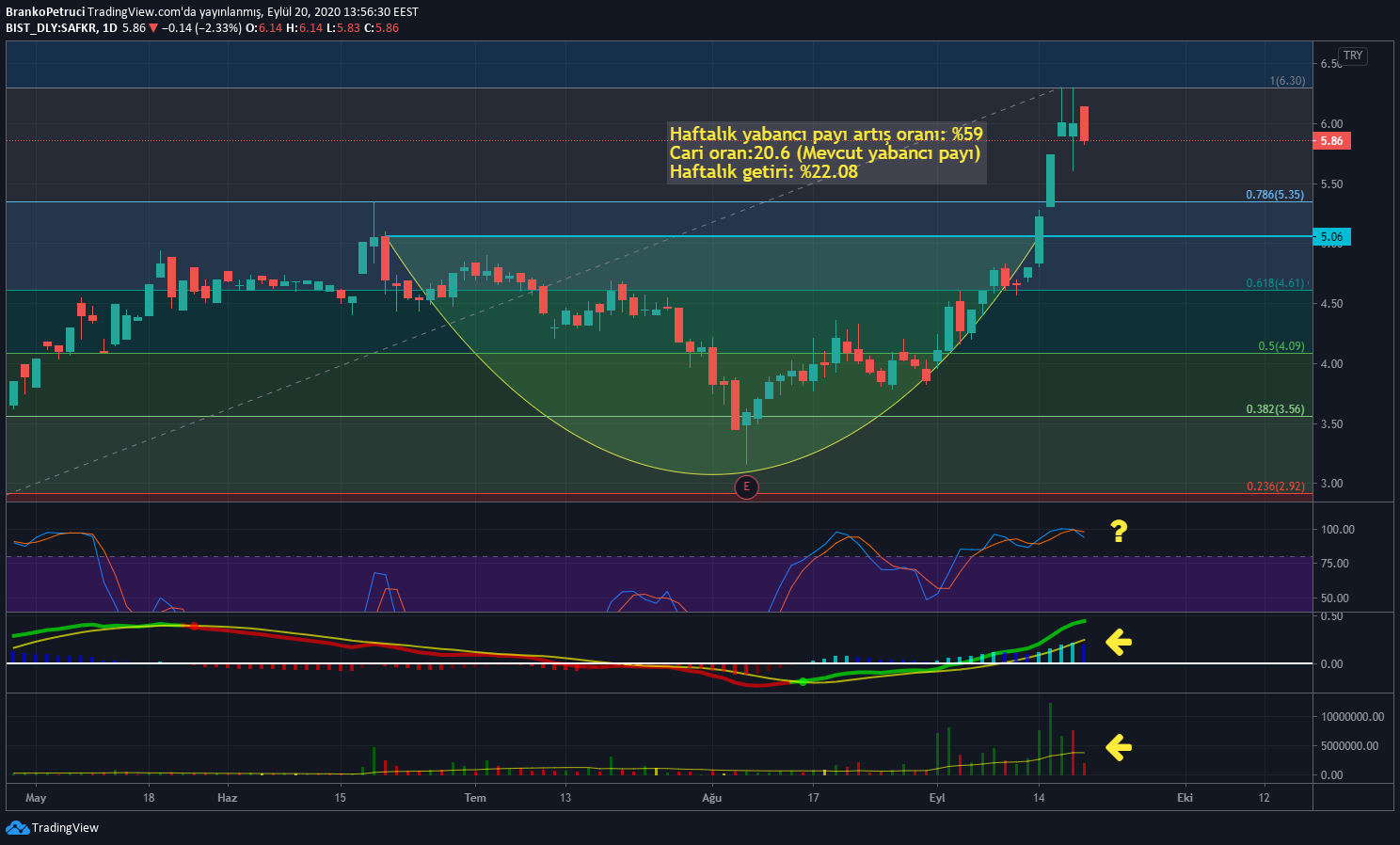Click the green dot on MACD line

coord(803,681)
